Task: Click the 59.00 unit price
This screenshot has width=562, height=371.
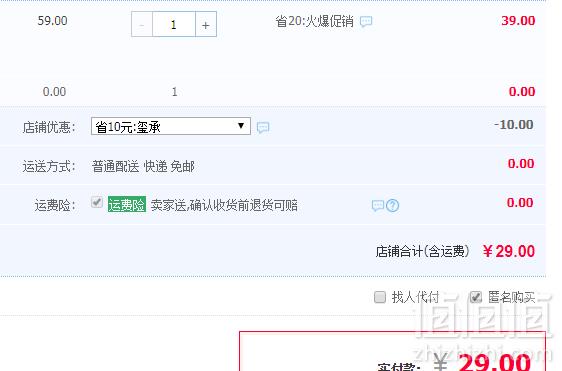Action: point(53,21)
